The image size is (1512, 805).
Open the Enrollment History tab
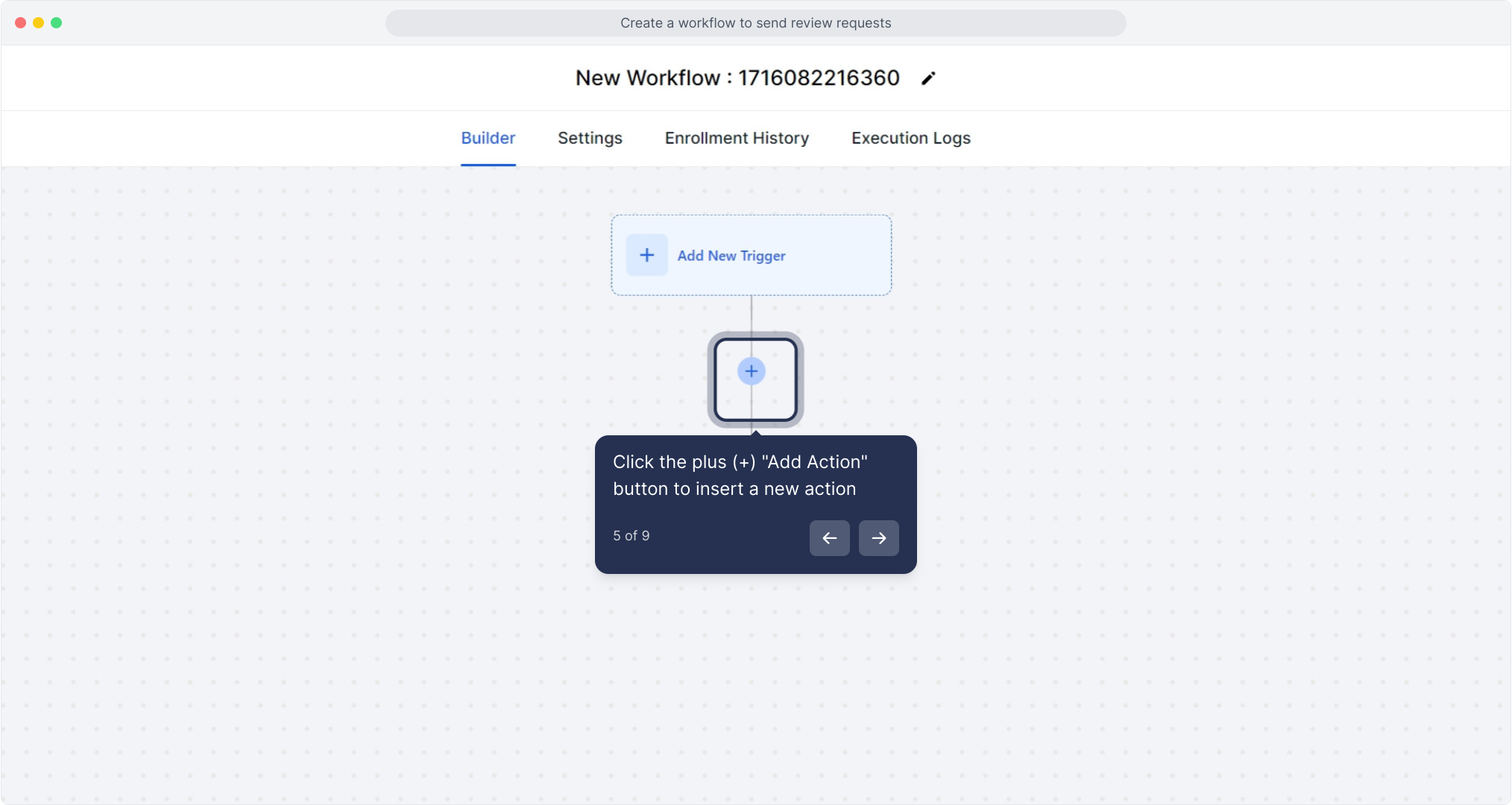coord(736,138)
